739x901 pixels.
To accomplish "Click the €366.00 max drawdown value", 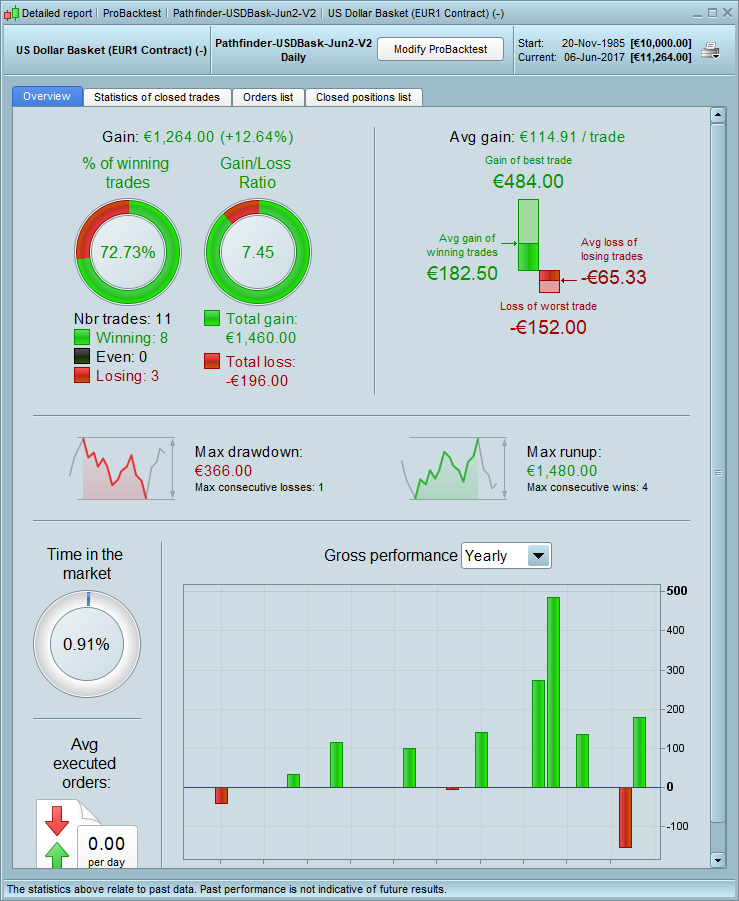I will coord(224,471).
